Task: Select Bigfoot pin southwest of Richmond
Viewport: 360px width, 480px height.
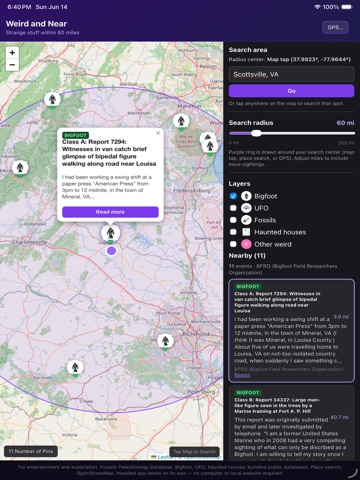Action: pos(165,341)
